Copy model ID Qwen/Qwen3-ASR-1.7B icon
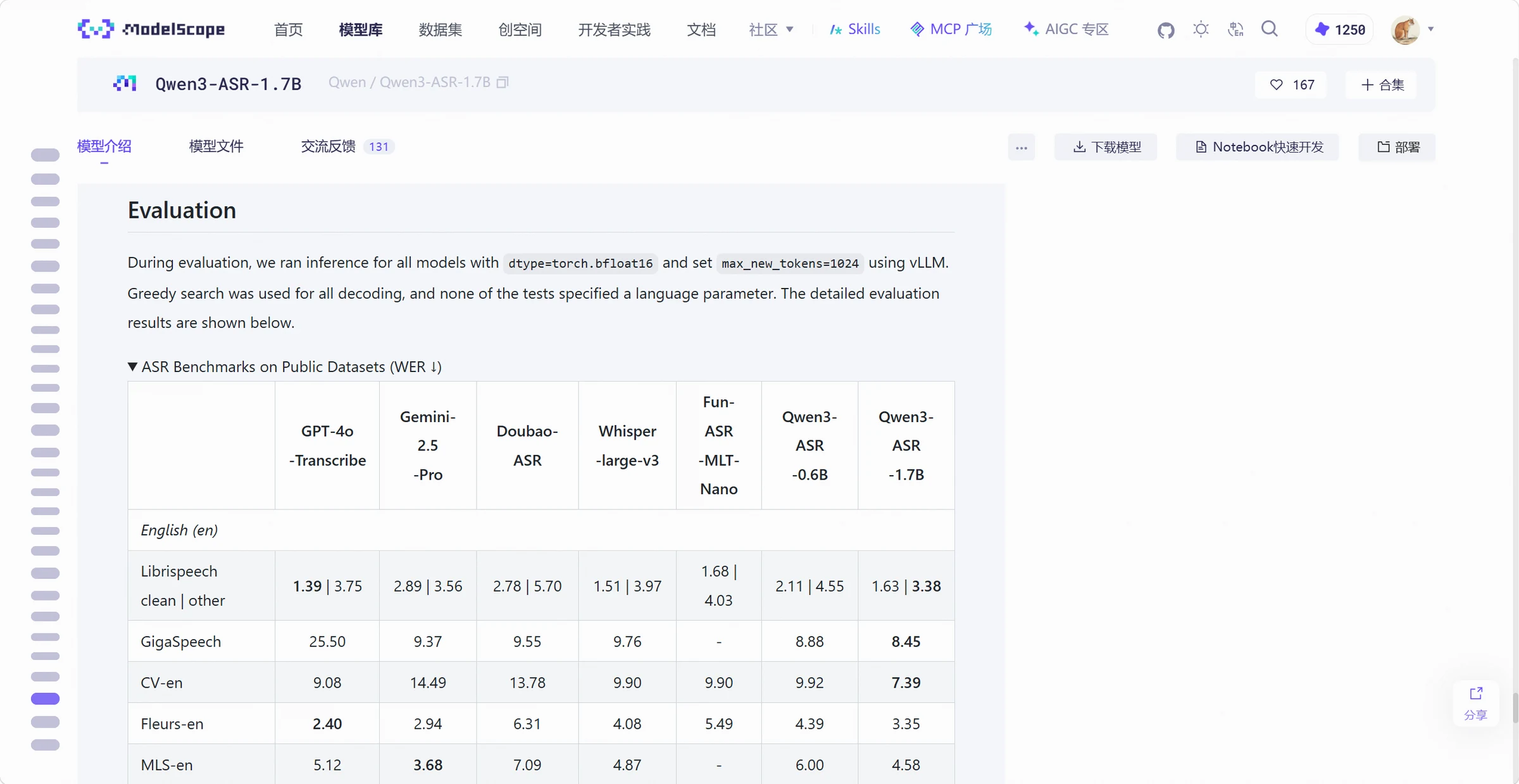 [x=503, y=82]
